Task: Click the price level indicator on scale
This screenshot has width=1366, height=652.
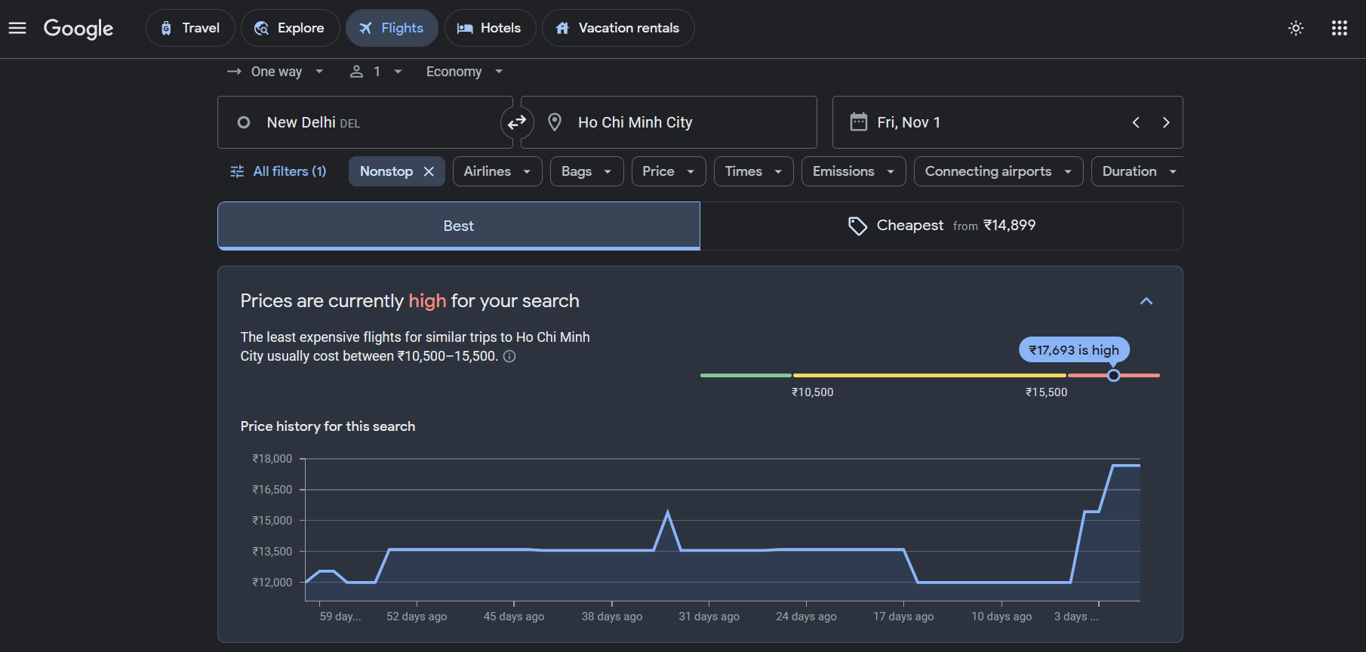Action: (1113, 375)
